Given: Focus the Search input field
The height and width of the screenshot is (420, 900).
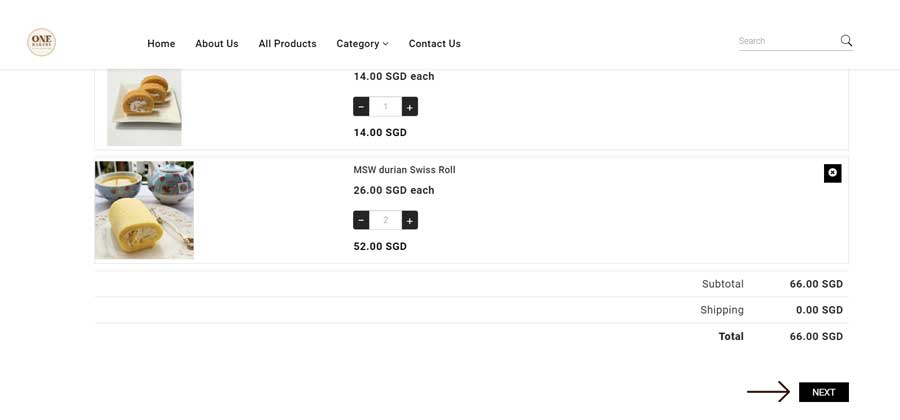Looking at the screenshot, I should click(789, 41).
